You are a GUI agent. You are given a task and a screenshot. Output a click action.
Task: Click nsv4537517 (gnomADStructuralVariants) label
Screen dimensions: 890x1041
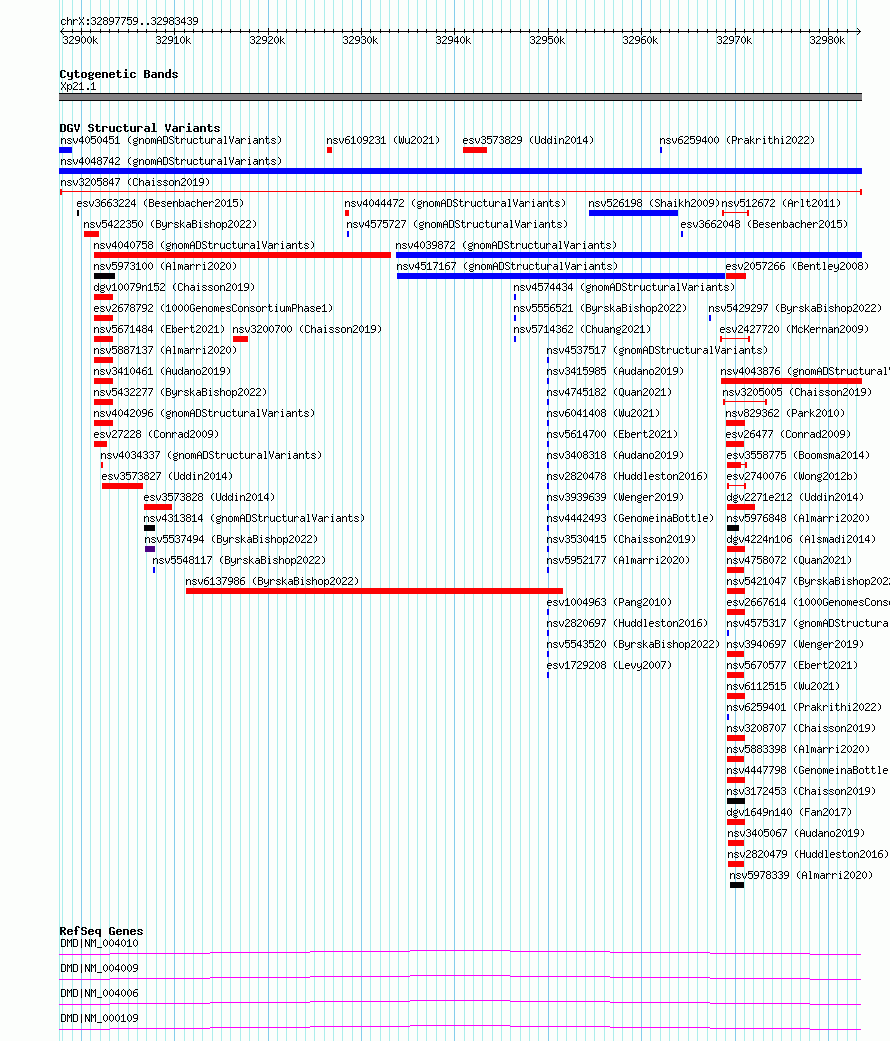click(657, 351)
